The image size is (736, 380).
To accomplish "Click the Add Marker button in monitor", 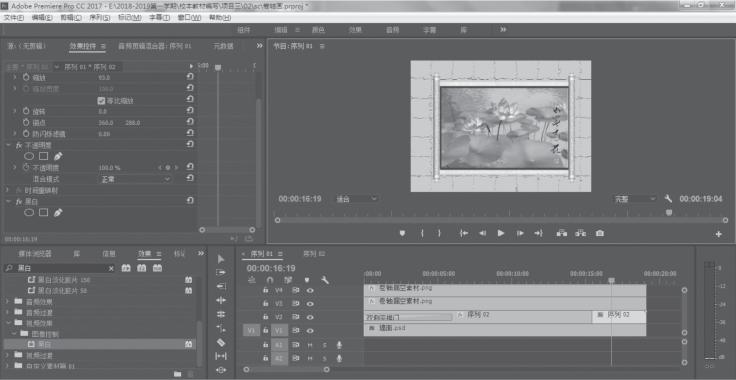I will click(402, 233).
